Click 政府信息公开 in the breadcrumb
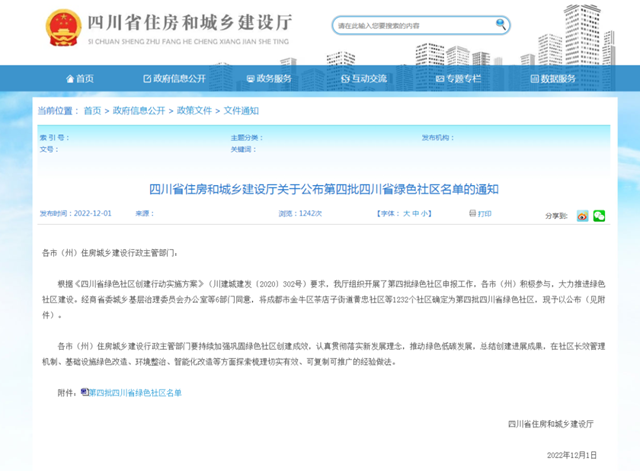The width and height of the screenshot is (640, 471). pyautogui.click(x=139, y=111)
